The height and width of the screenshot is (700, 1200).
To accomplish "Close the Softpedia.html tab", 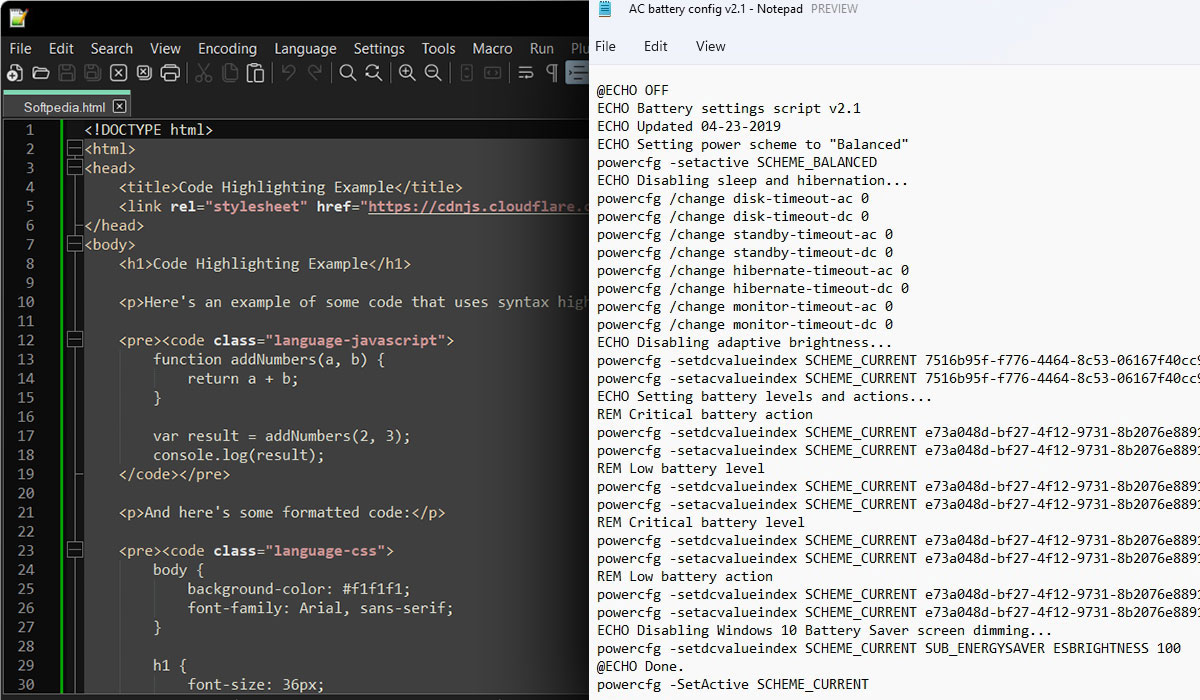I will click(119, 104).
